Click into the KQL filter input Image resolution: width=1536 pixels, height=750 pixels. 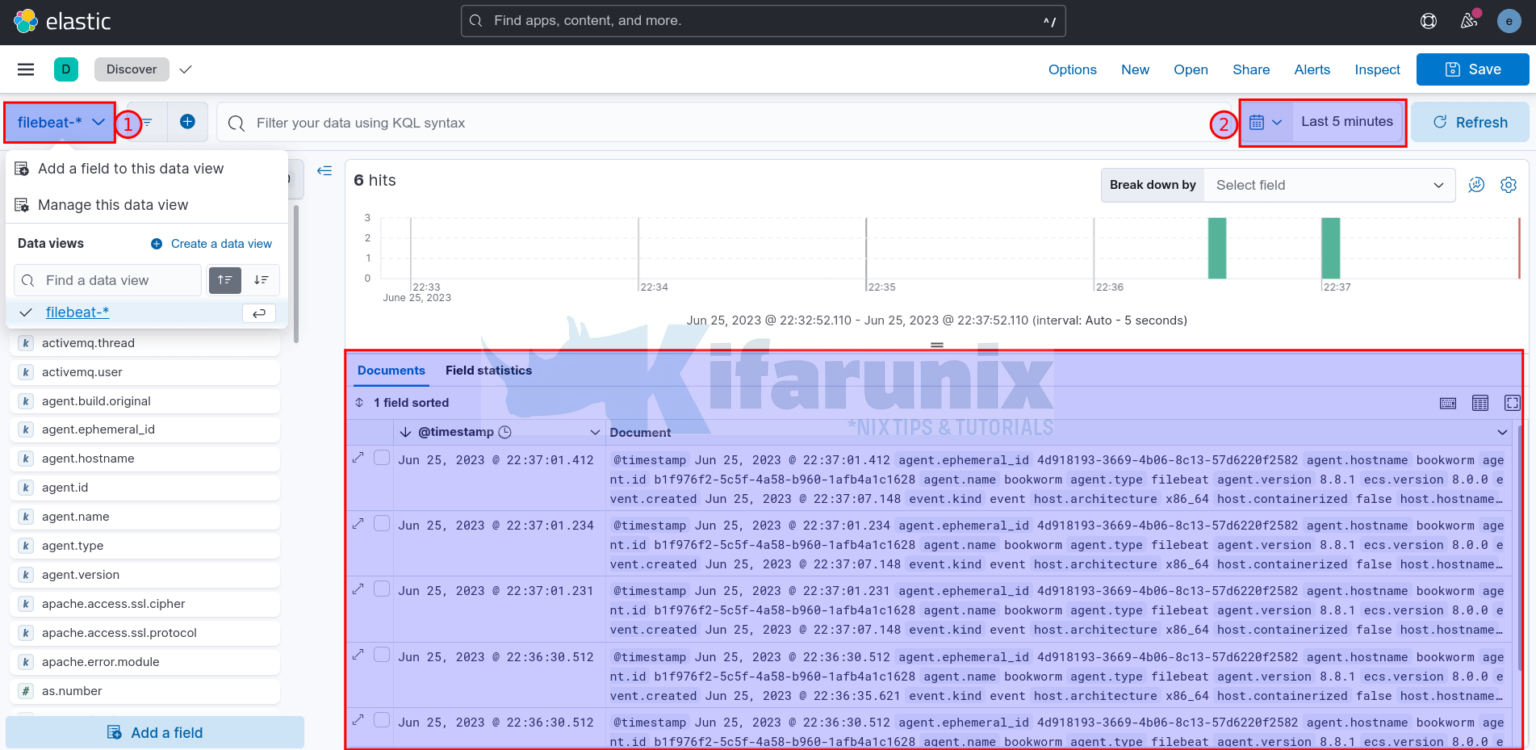click(x=700, y=122)
